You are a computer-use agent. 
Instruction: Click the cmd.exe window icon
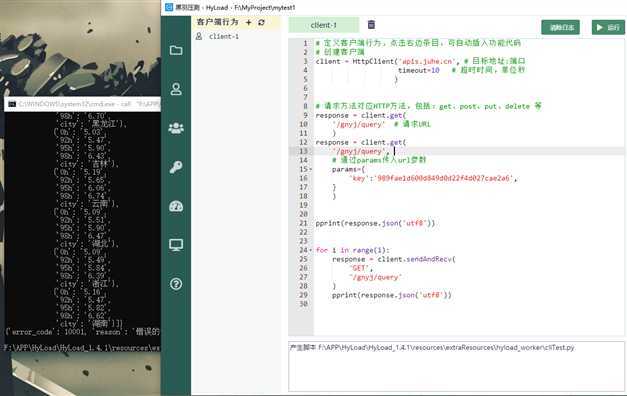[x=12, y=104]
